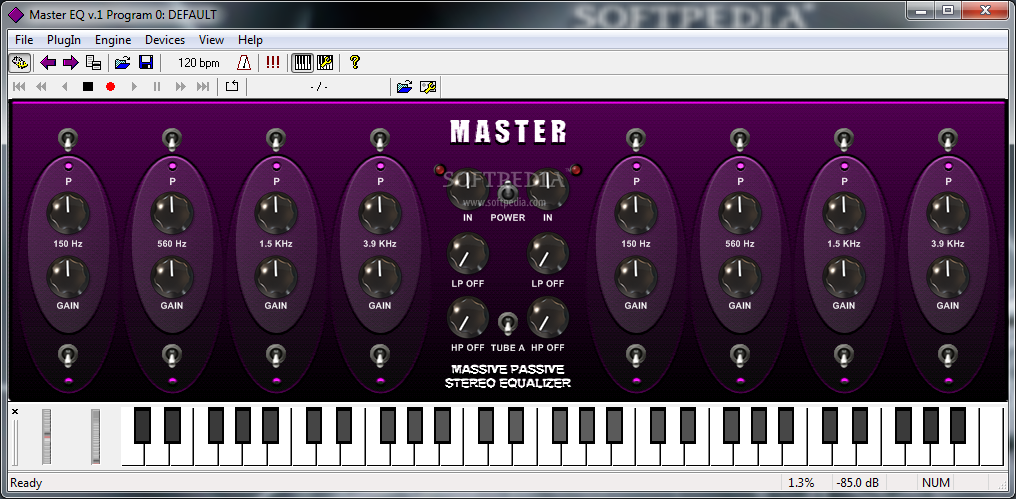Image resolution: width=1016 pixels, height=499 pixels.
Task: Click the 1.3% CPU load status cell
Action: [x=801, y=483]
